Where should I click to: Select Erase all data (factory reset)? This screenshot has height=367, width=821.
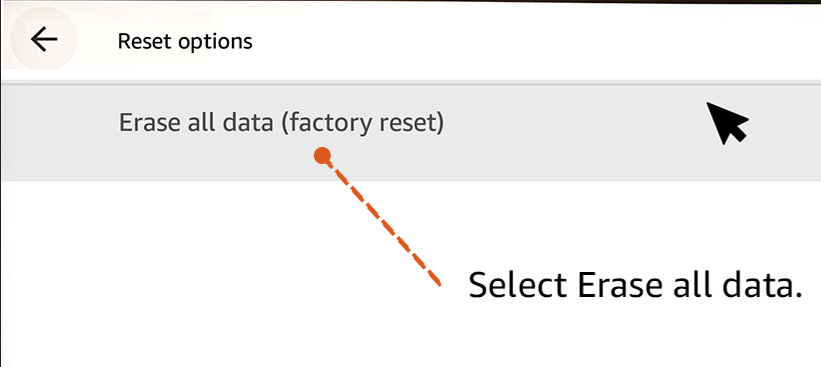click(410, 133)
